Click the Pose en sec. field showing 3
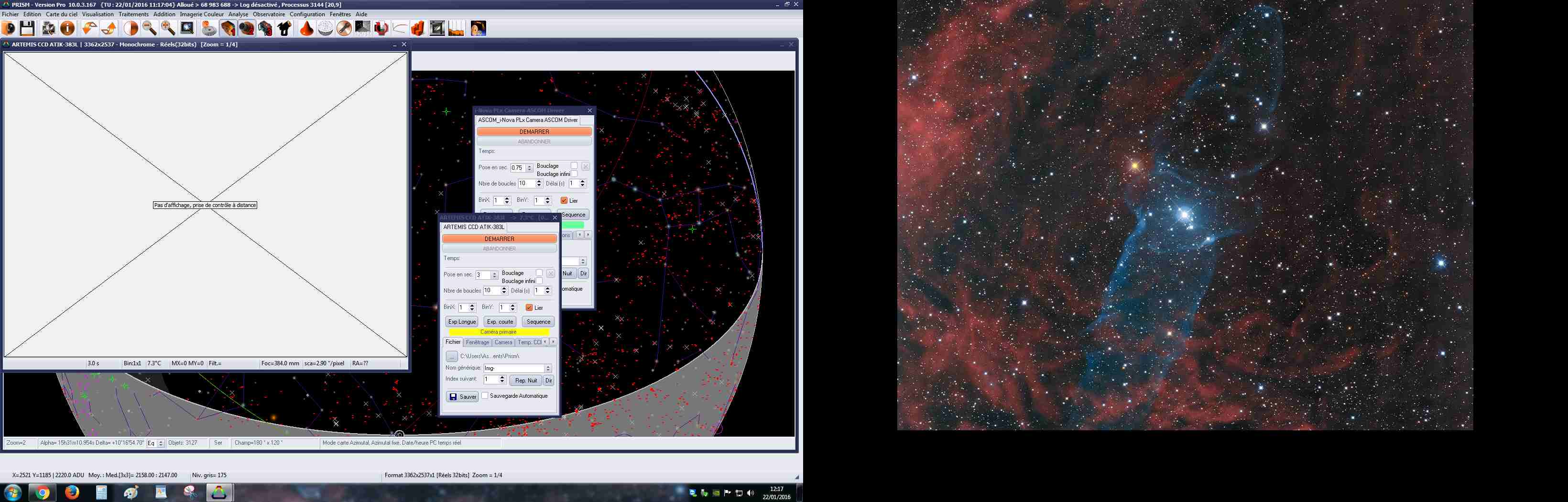The height and width of the screenshot is (502, 1568). click(x=482, y=275)
